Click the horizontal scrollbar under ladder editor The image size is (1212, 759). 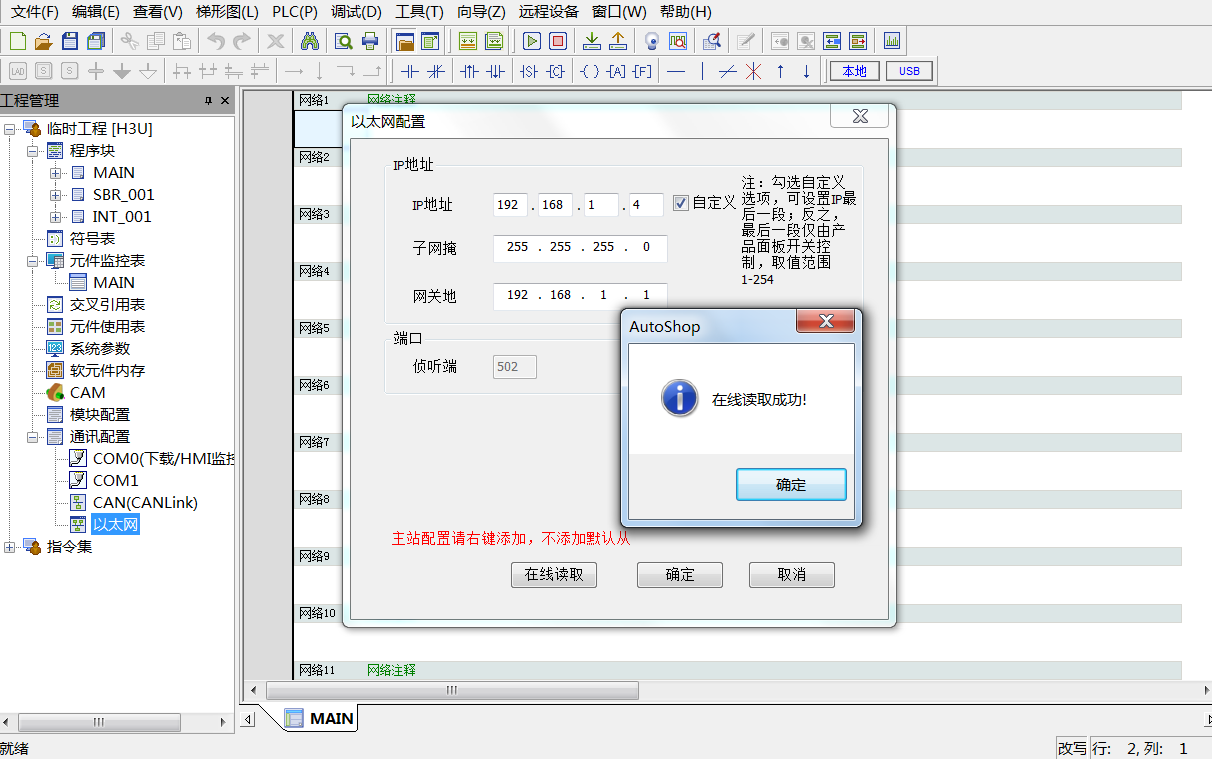coord(452,691)
